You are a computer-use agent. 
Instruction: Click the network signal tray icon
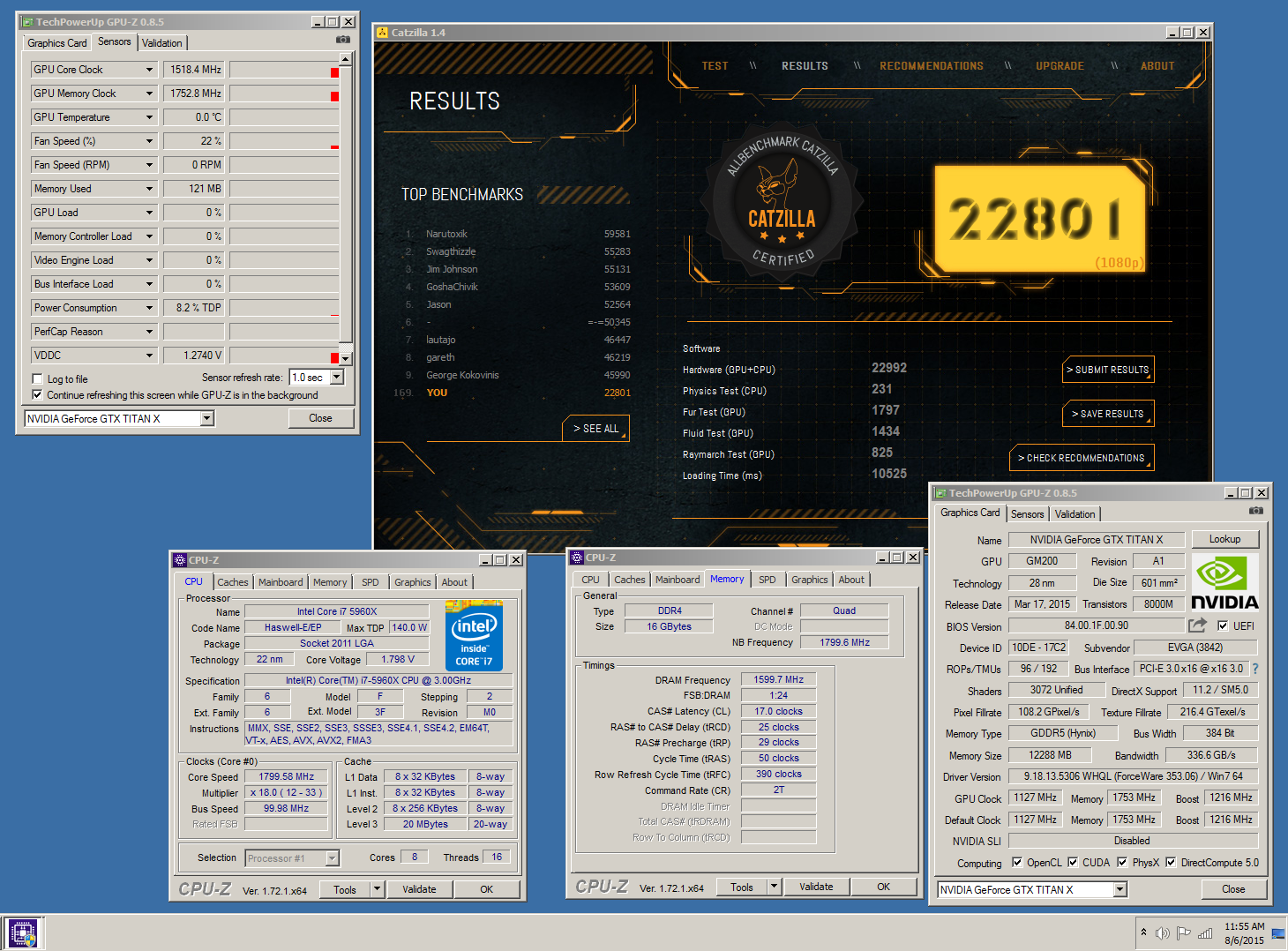click(1205, 933)
